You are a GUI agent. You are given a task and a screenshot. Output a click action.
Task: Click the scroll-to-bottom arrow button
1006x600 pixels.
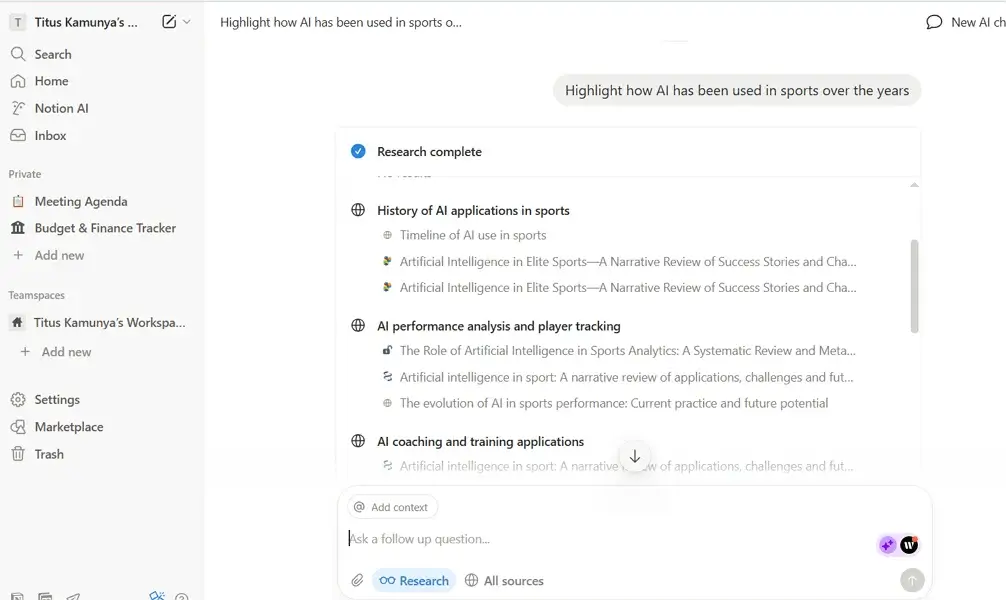(x=634, y=456)
